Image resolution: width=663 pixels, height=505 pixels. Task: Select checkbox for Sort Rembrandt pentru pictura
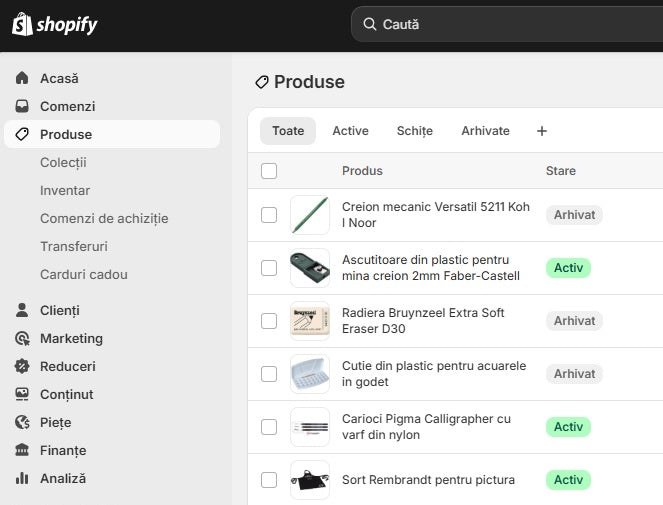pos(269,480)
